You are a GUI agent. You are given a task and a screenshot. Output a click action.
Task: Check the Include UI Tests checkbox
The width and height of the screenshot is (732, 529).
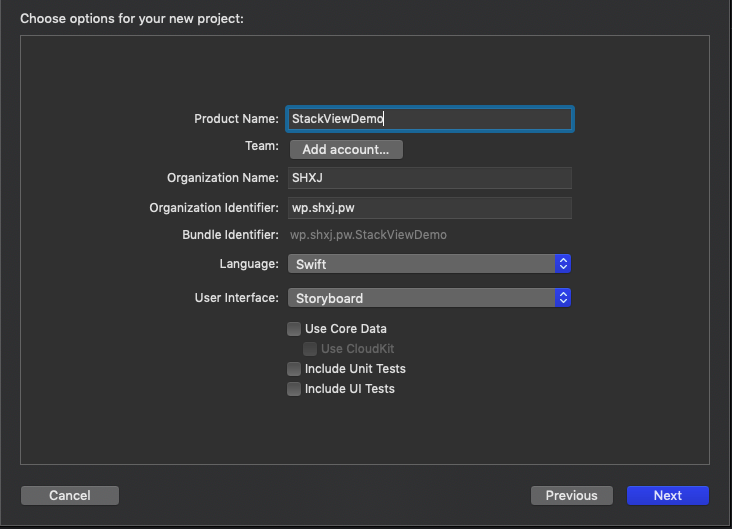click(294, 389)
